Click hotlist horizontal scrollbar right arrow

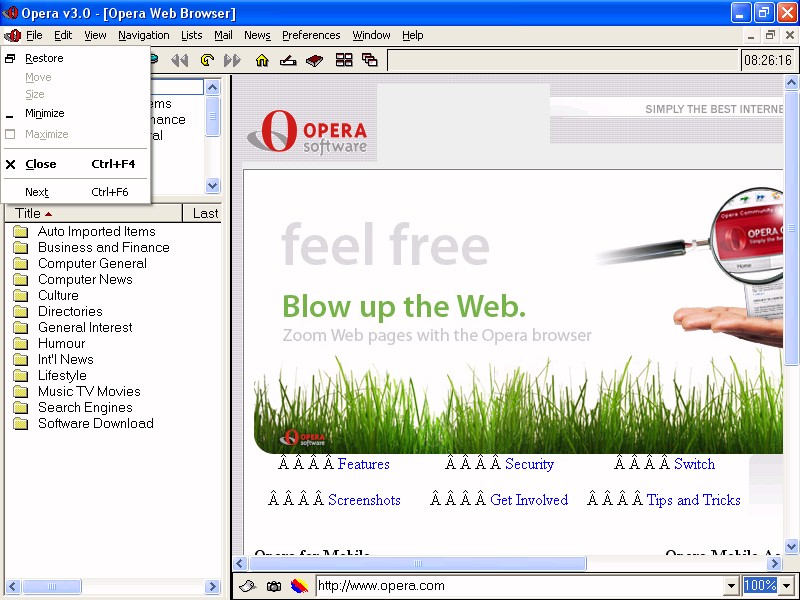click(212, 586)
